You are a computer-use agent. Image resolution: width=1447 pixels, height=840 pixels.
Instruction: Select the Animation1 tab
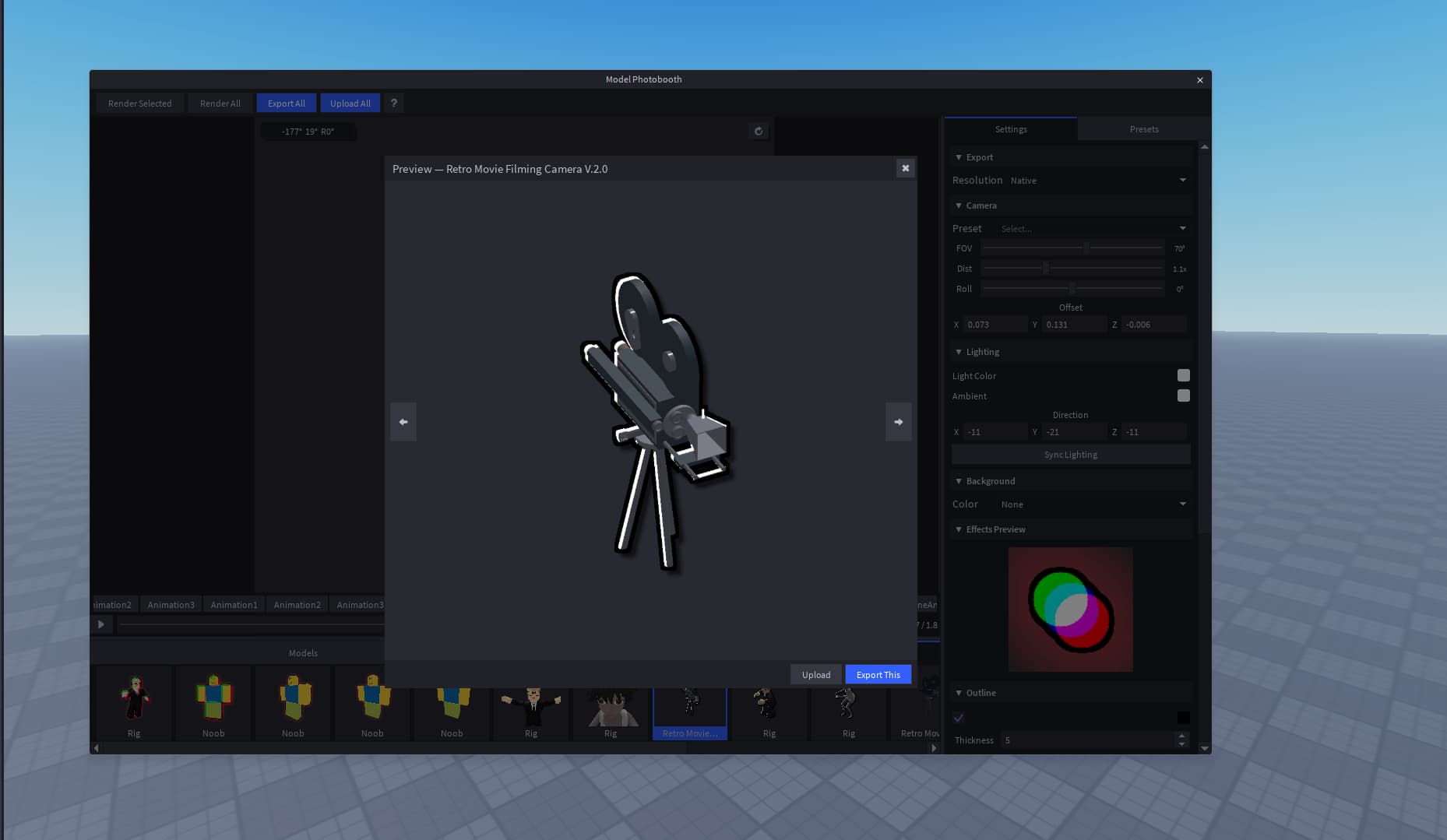coord(234,605)
